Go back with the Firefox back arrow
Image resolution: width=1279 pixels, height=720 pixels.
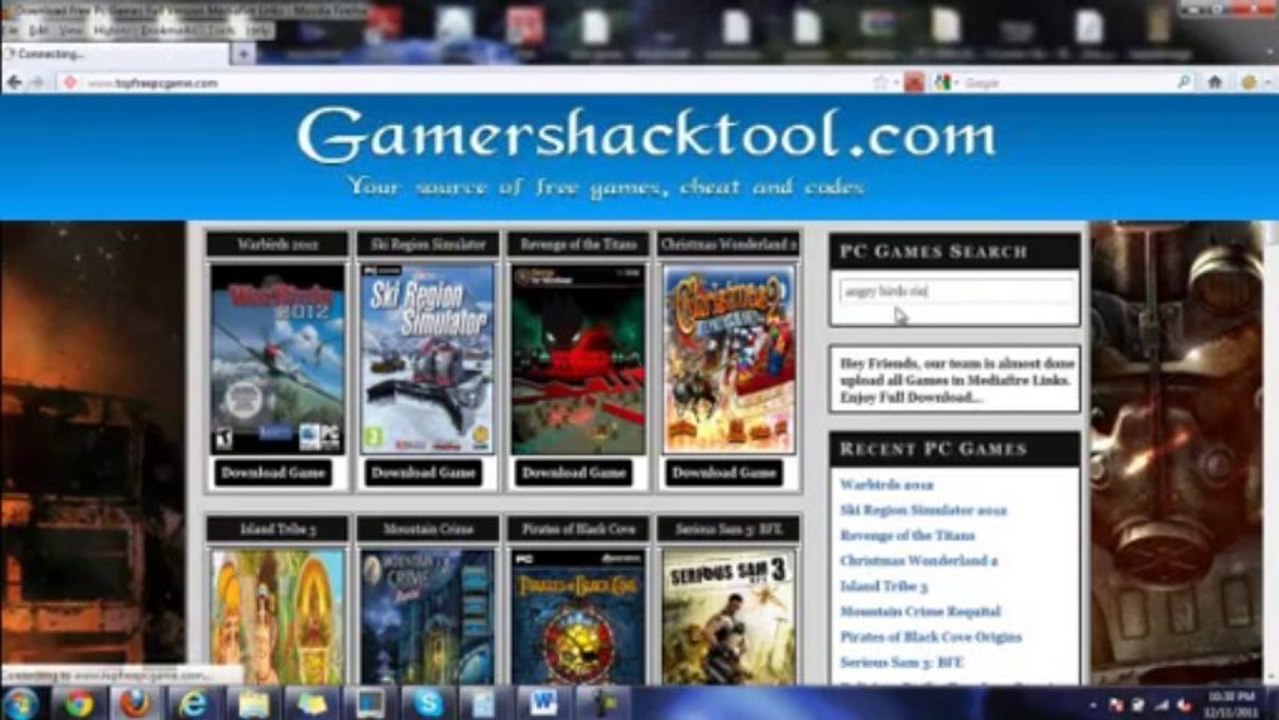(14, 83)
